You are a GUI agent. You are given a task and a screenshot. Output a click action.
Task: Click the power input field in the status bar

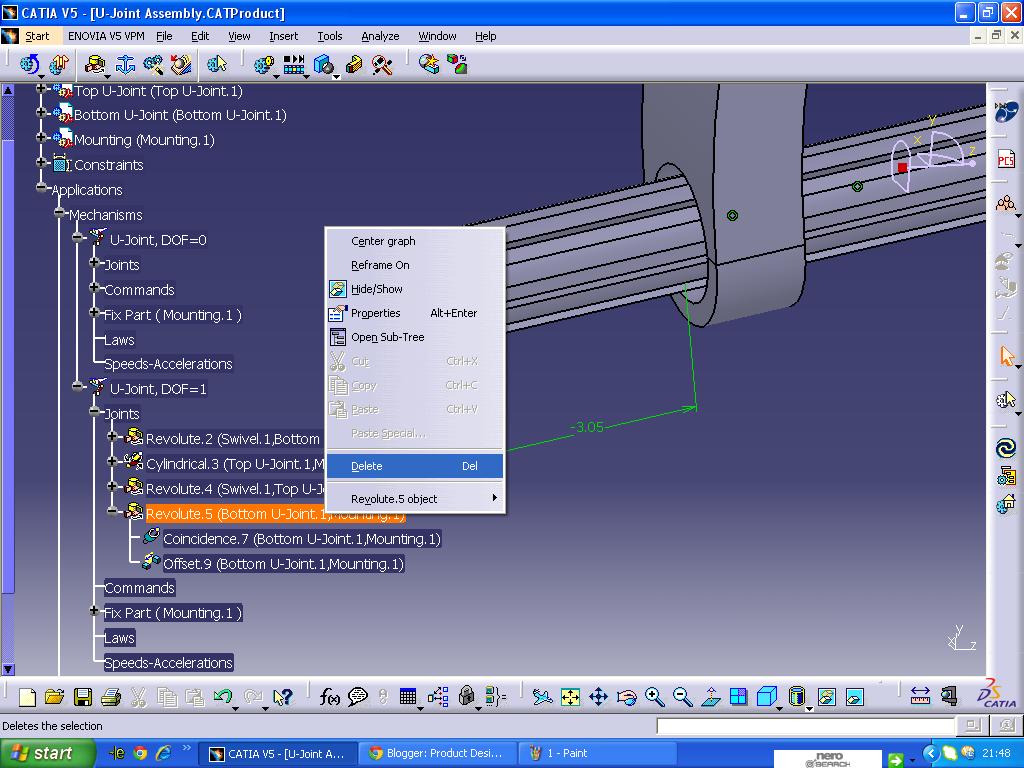click(x=806, y=726)
